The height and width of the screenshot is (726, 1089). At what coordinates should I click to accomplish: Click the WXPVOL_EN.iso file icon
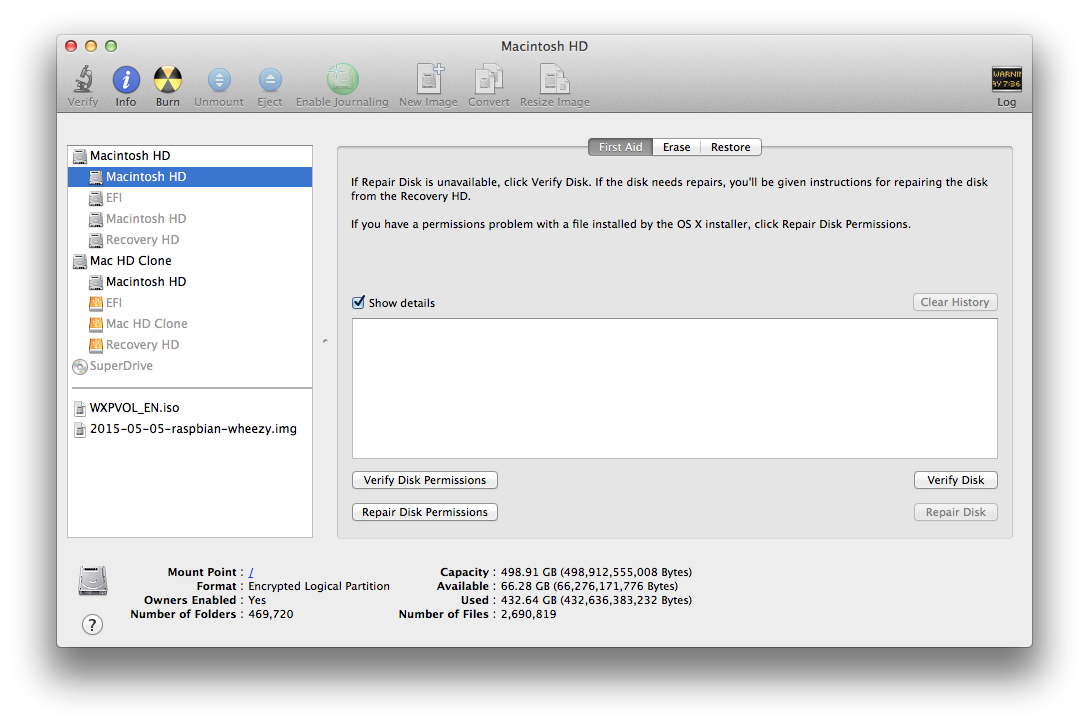click(x=80, y=409)
